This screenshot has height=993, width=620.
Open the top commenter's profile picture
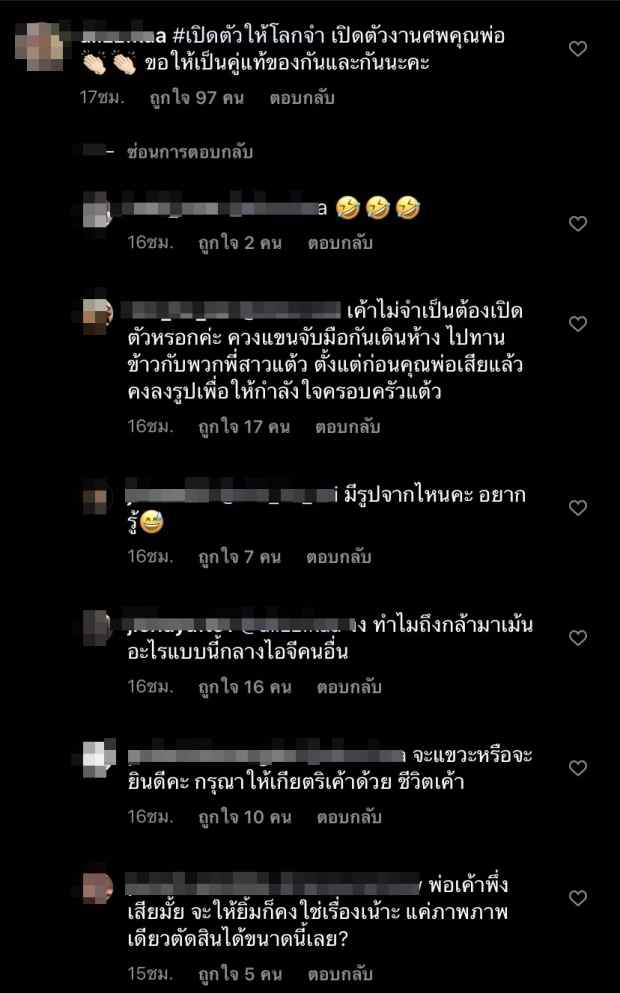click(x=39, y=46)
